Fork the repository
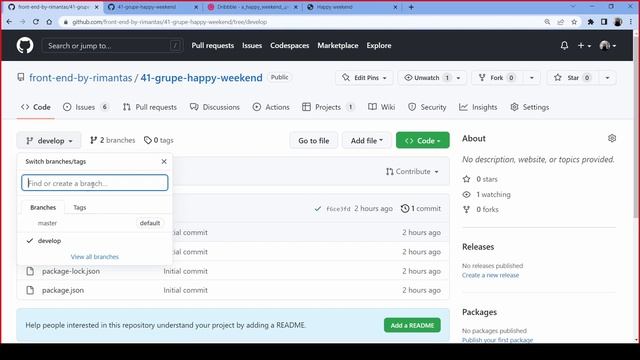 pyautogui.click(x=497, y=78)
